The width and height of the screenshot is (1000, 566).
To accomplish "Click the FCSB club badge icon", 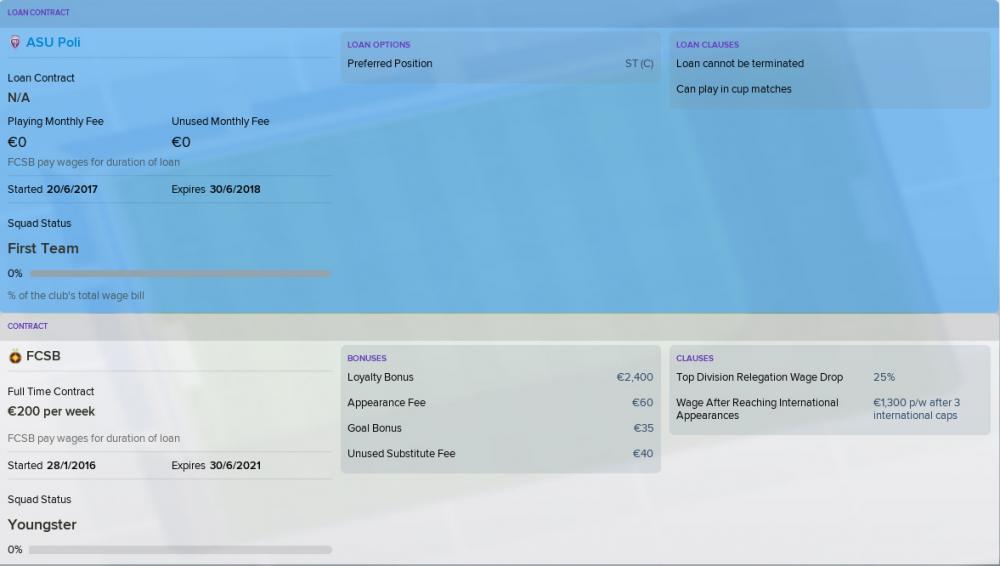I will tap(15, 357).
